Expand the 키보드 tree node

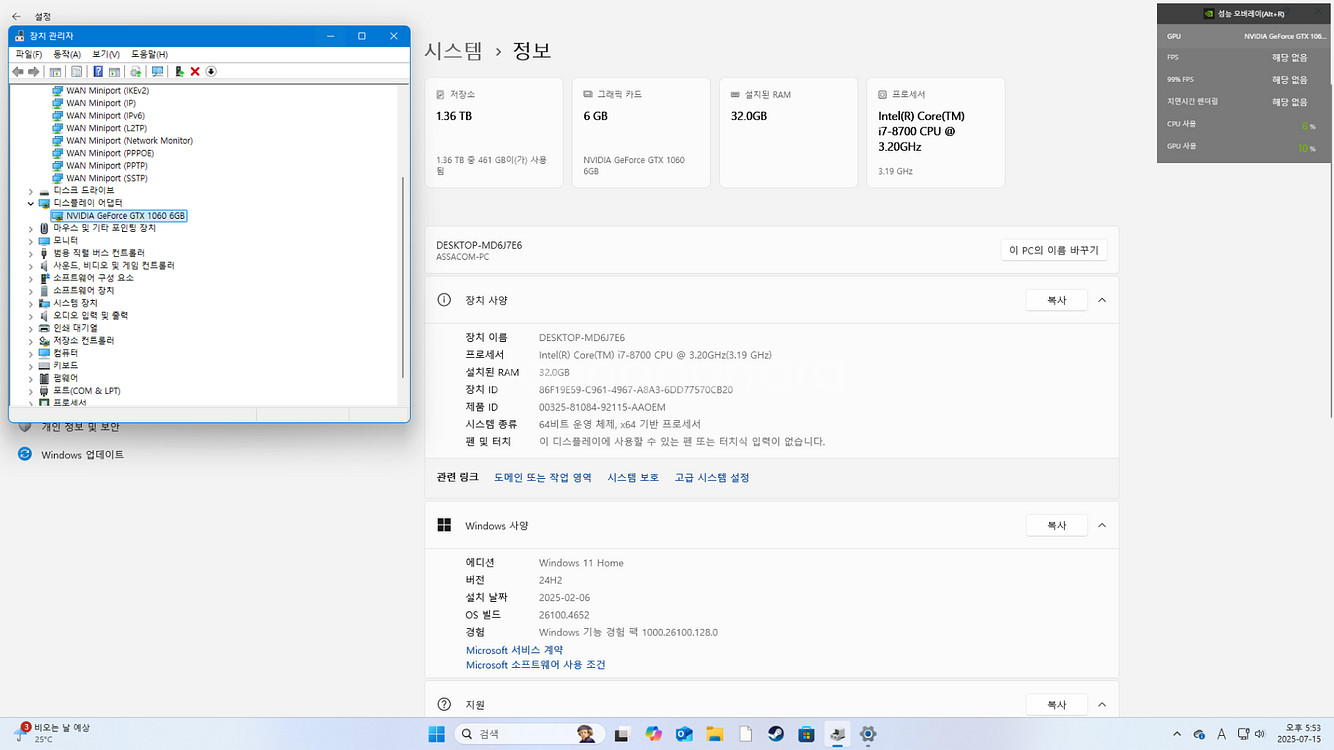[x=31, y=365]
